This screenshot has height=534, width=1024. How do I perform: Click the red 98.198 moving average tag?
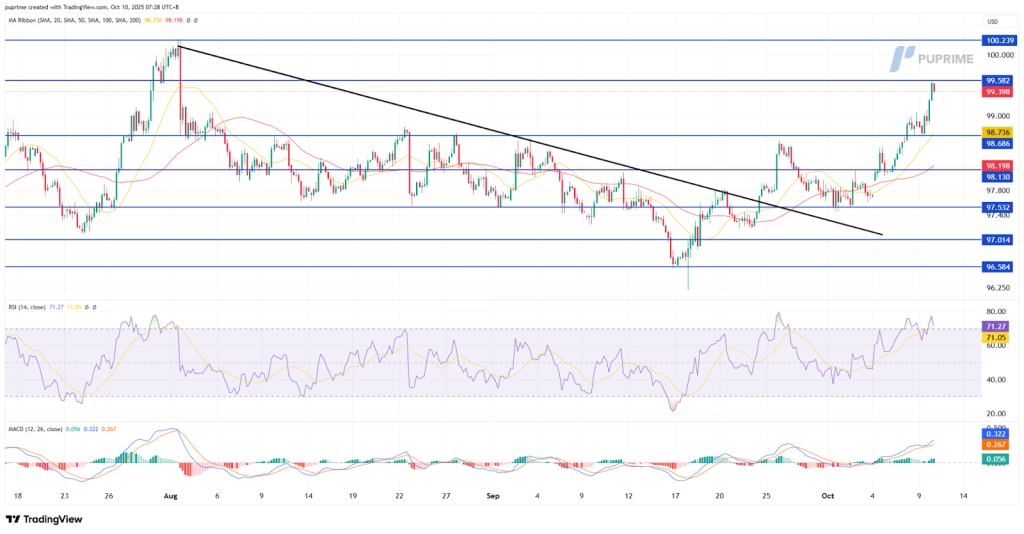coord(999,165)
